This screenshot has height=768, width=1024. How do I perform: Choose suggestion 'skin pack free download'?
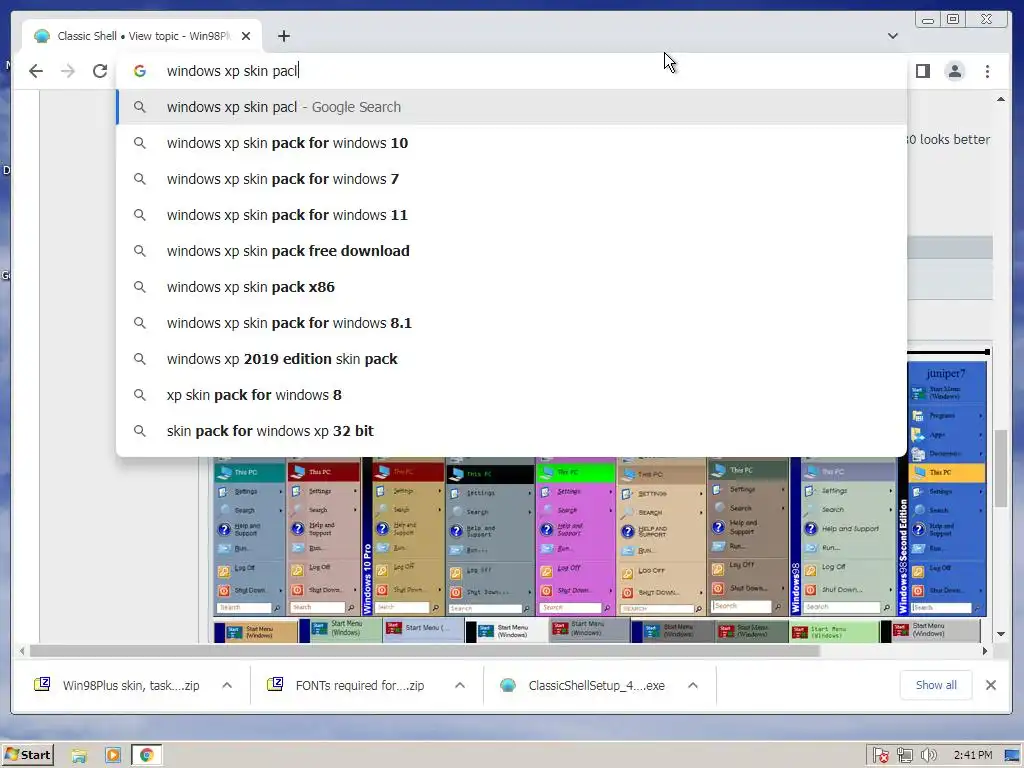(x=511, y=251)
